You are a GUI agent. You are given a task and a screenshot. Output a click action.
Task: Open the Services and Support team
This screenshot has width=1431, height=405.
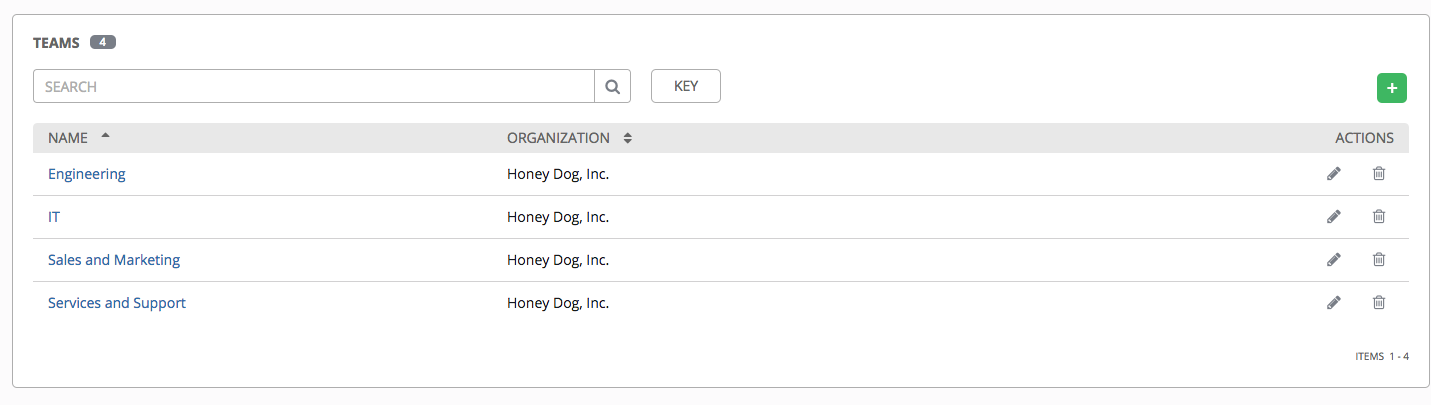click(x=117, y=303)
